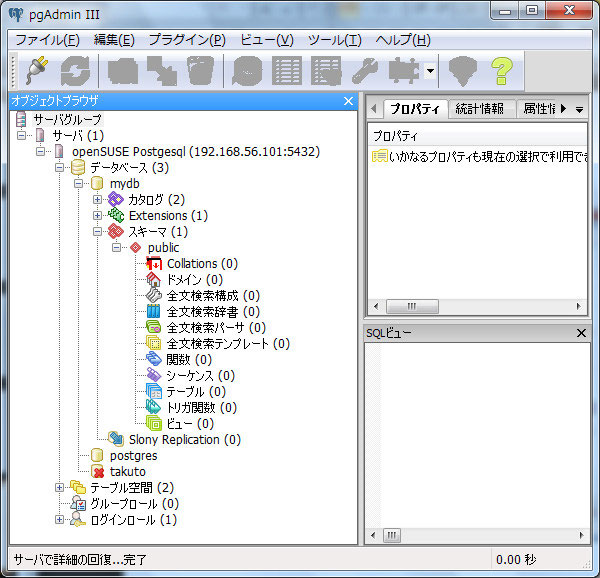The width and height of the screenshot is (600, 578).
Task: Click the ビュー (0) icon
Action: click(x=154, y=424)
